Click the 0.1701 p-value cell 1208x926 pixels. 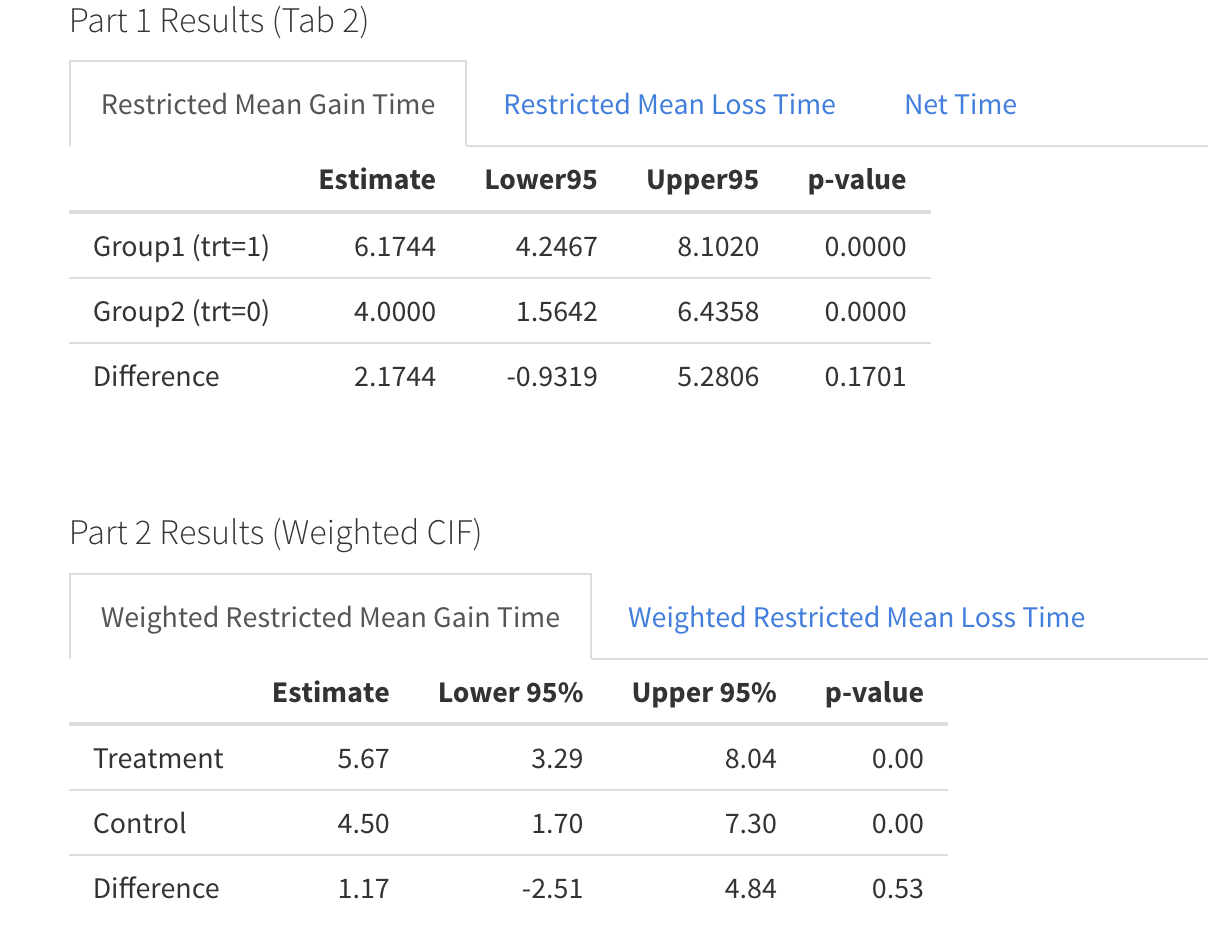(x=865, y=377)
